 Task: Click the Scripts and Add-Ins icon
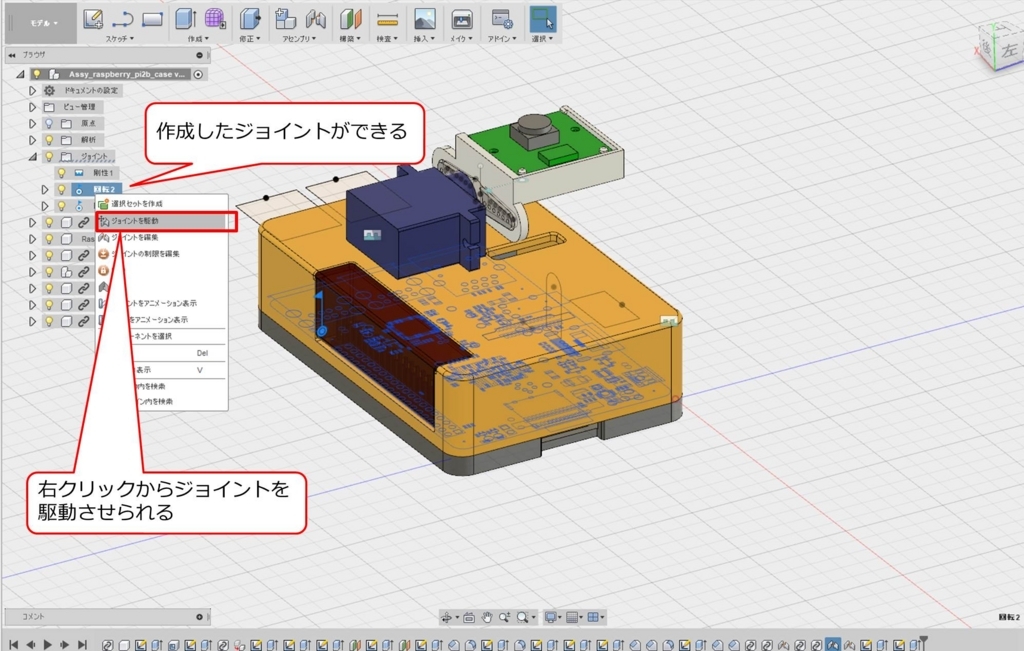[x=502, y=19]
